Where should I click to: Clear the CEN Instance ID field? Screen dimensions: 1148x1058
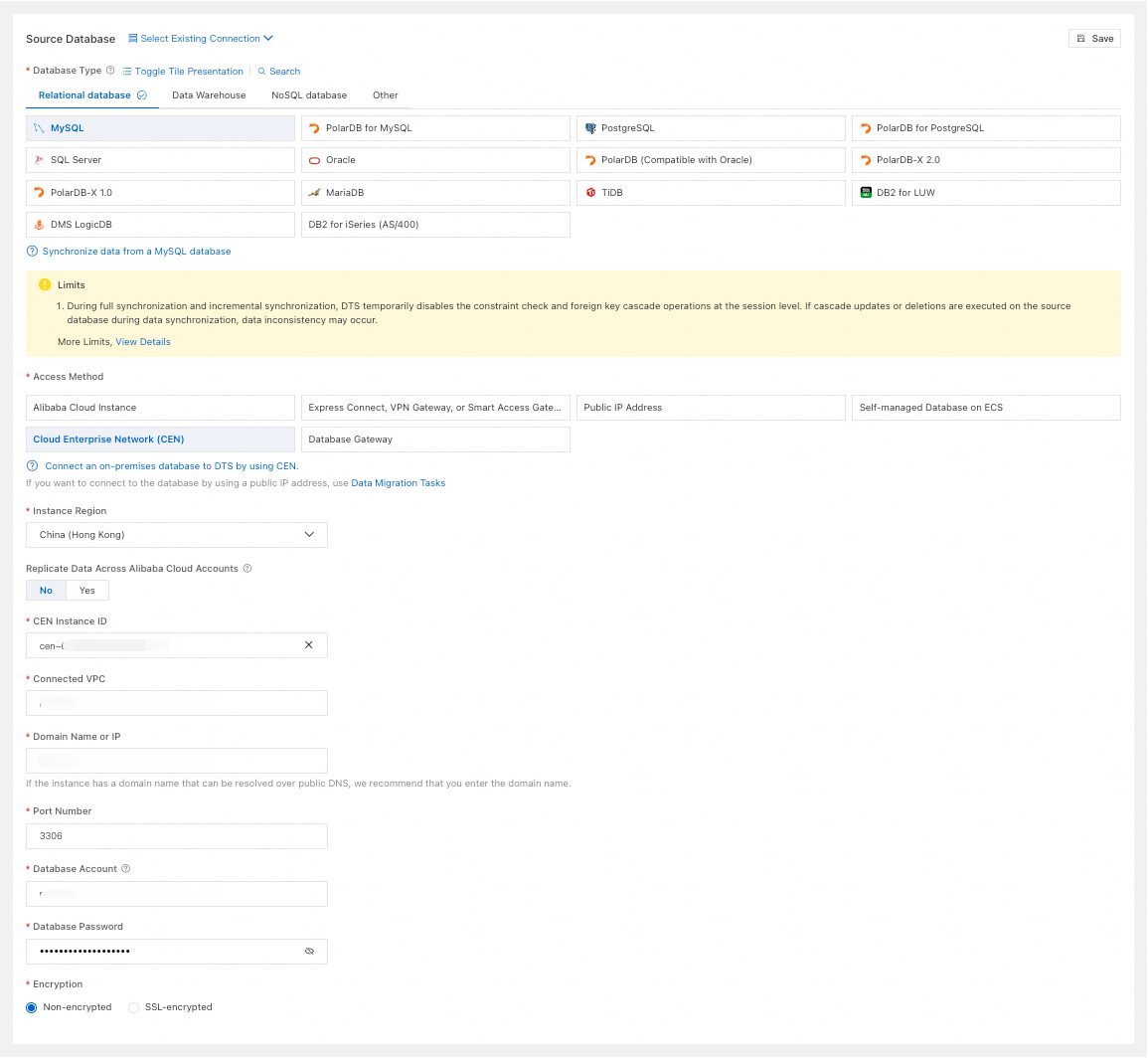pos(309,645)
